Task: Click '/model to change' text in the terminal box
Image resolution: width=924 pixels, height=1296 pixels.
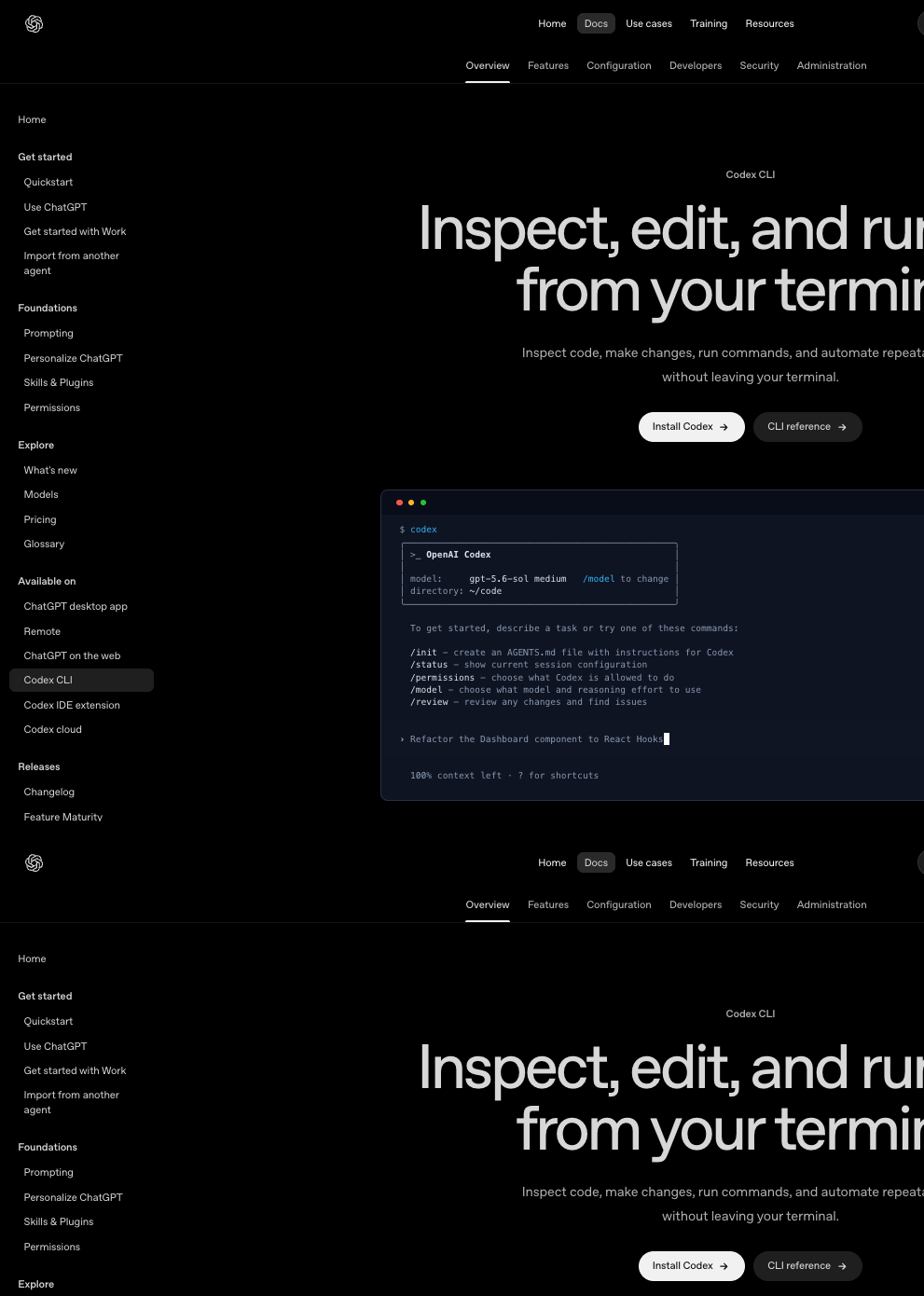Action: coord(626,579)
